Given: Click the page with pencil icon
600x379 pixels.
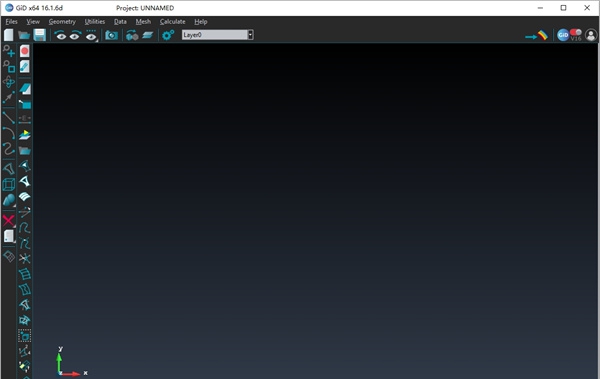Looking at the screenshot, I should click(x=24, y=66).
